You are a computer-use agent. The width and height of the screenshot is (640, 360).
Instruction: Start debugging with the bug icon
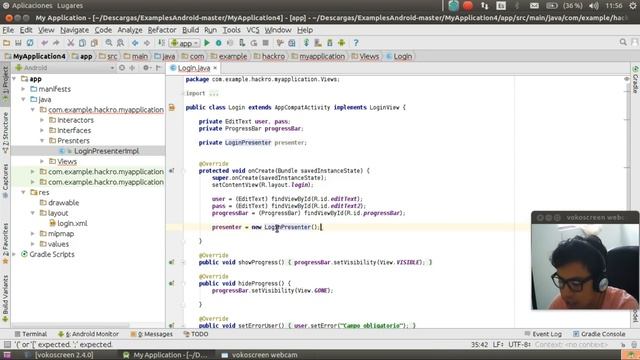(219, 43)
